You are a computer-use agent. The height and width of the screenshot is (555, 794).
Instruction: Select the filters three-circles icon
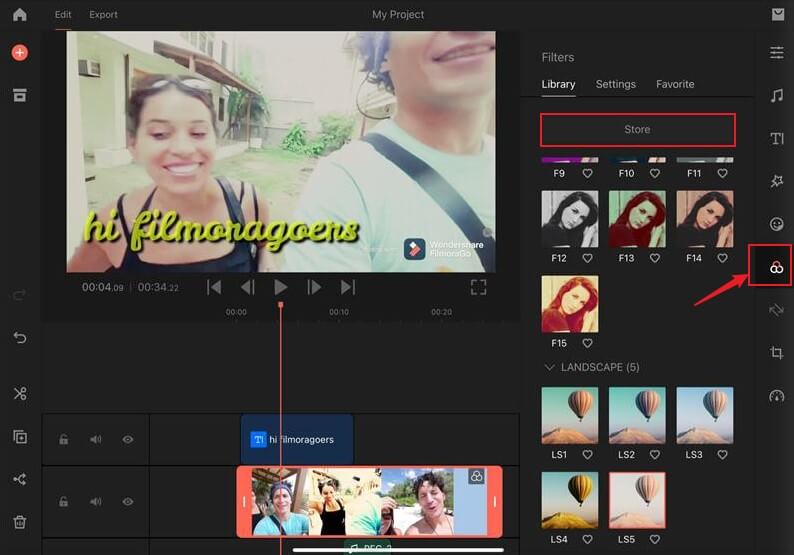click(x=776, y=267)
